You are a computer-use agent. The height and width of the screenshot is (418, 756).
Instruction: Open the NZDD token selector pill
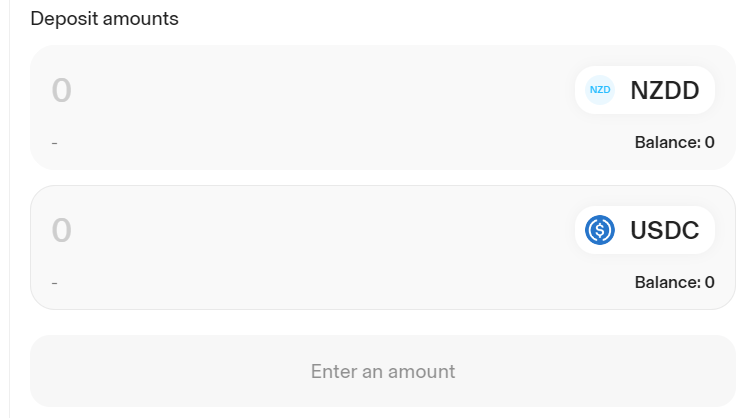(645, 90)
